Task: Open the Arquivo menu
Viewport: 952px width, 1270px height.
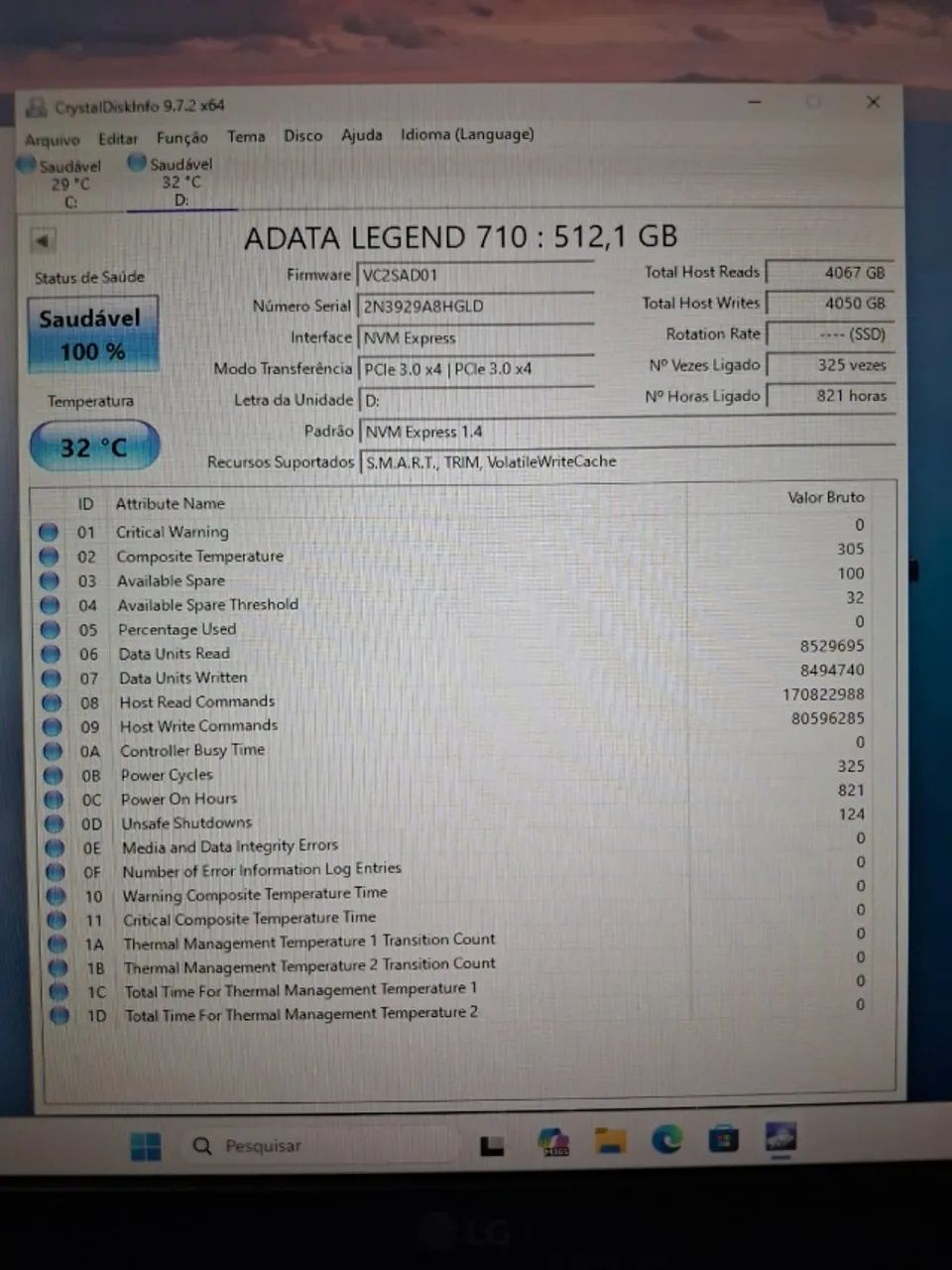Action: click(x=52, y=140)
